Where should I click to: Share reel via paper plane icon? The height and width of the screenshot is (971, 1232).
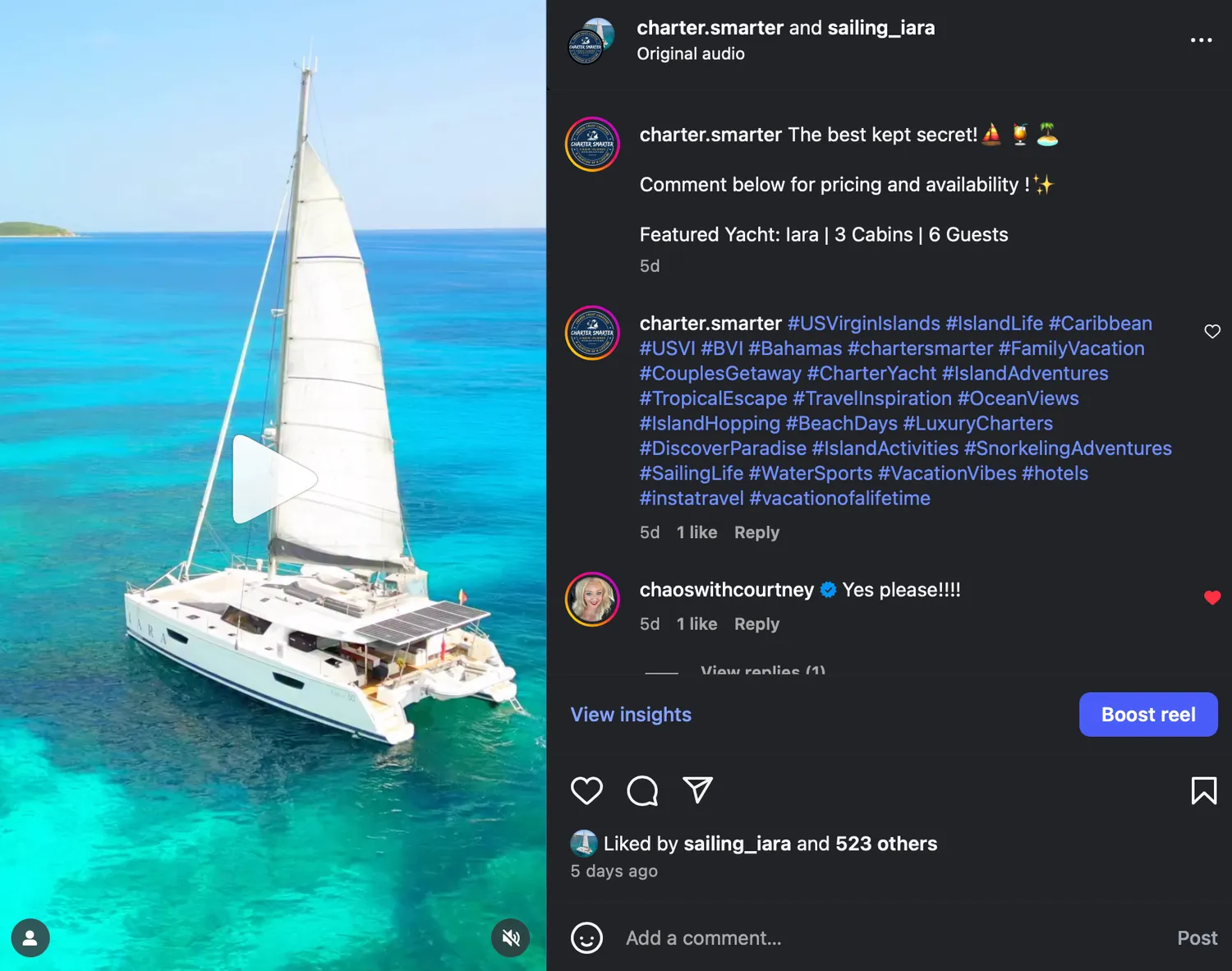point(697,790)
